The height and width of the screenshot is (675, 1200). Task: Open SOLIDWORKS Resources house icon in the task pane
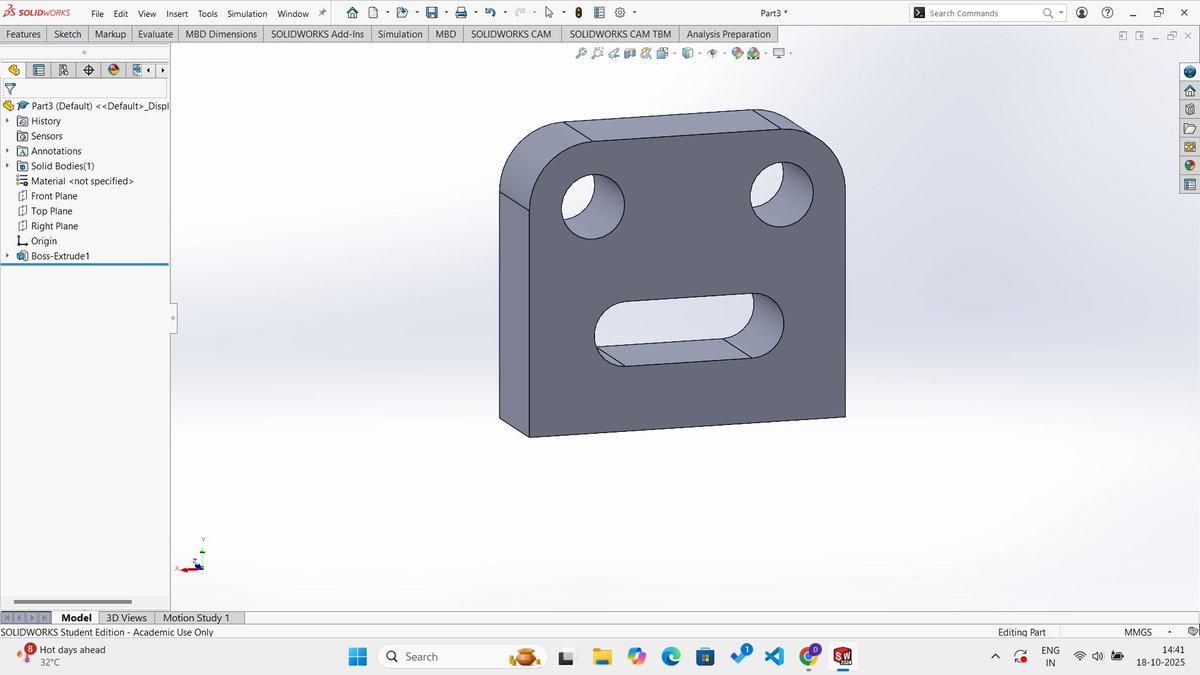click(x=1189, y=91)
